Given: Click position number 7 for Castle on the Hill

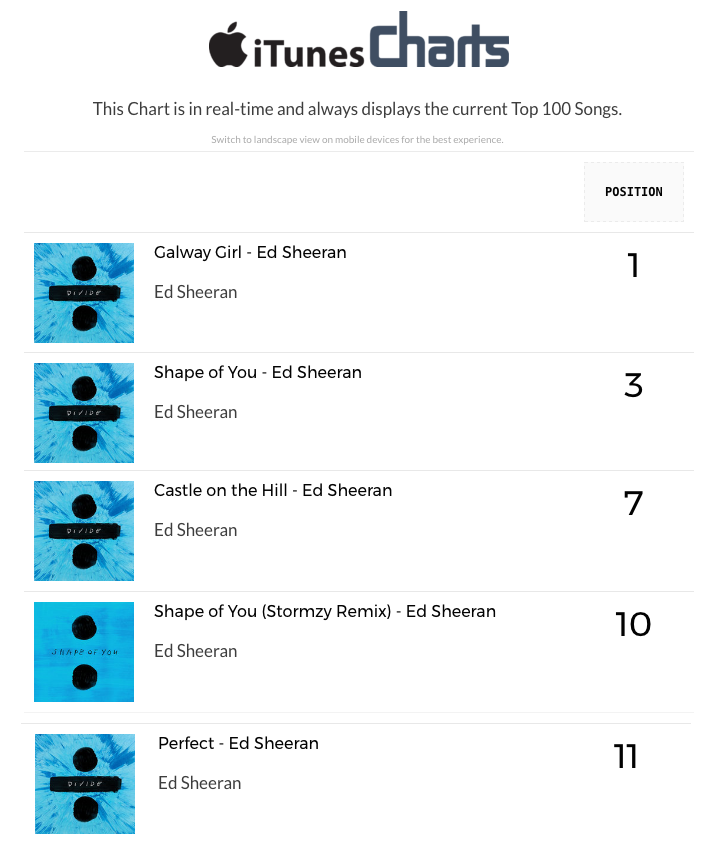Looking at the screenshot, I should [633, 503].
